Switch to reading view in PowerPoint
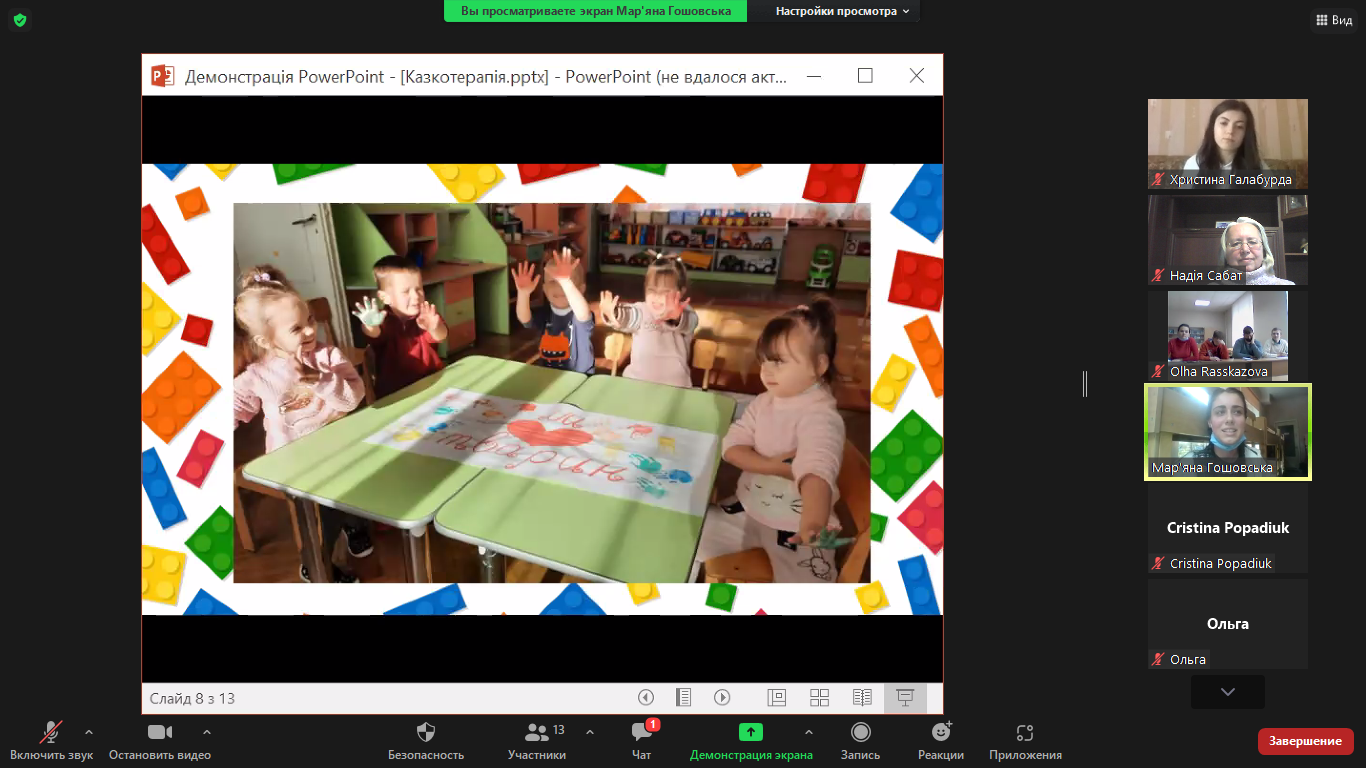 pos(862,698)
